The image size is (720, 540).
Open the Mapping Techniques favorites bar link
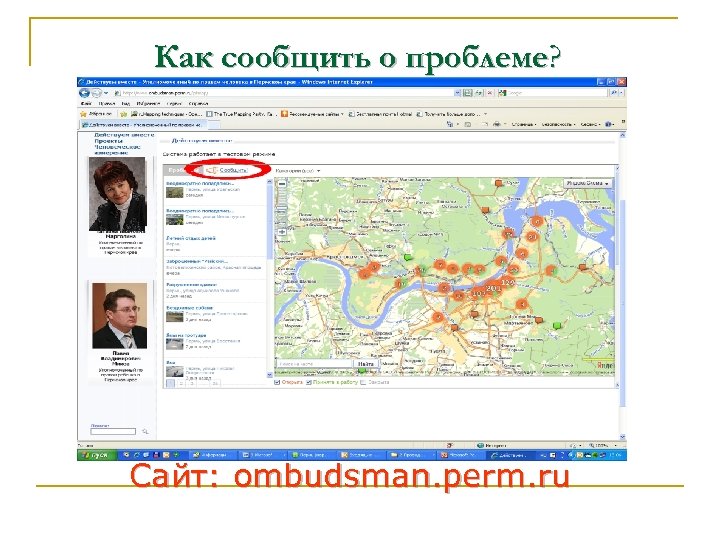pyautogui.click(x=167, y=114)
